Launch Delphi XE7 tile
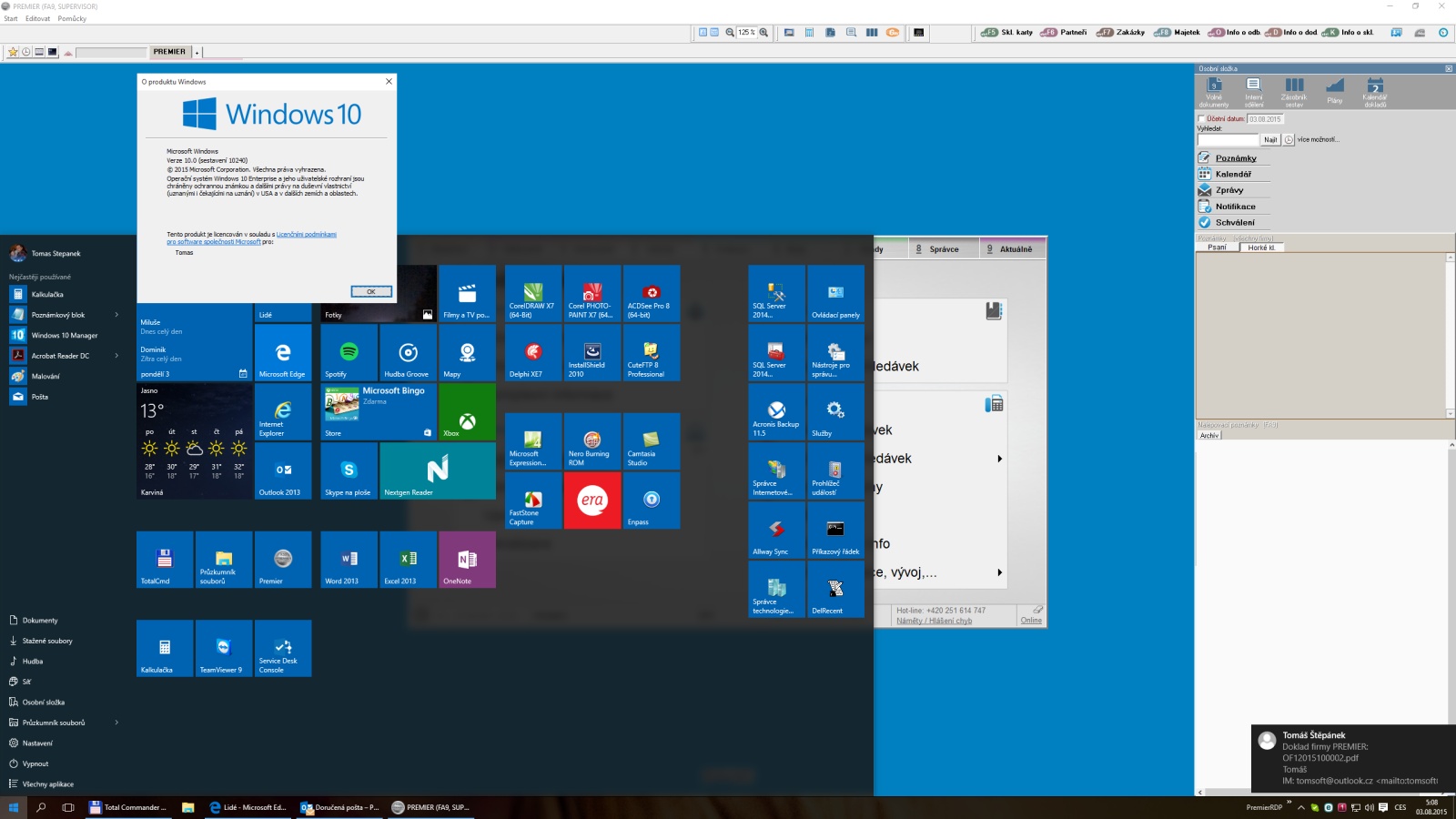Viewport: 1456px width, 819px height. click(x=533, y=352)
